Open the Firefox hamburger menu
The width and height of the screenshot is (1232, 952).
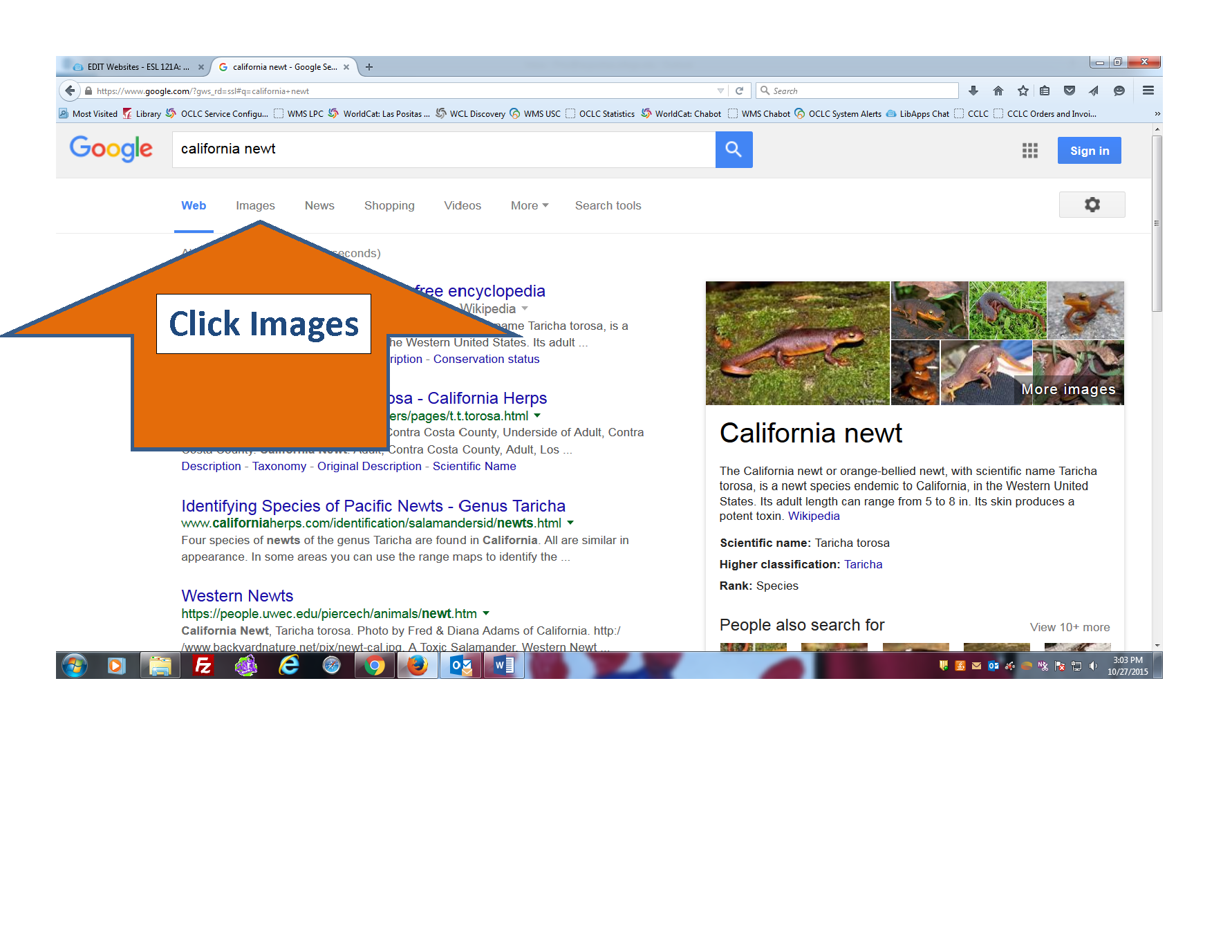[1148, 91]
